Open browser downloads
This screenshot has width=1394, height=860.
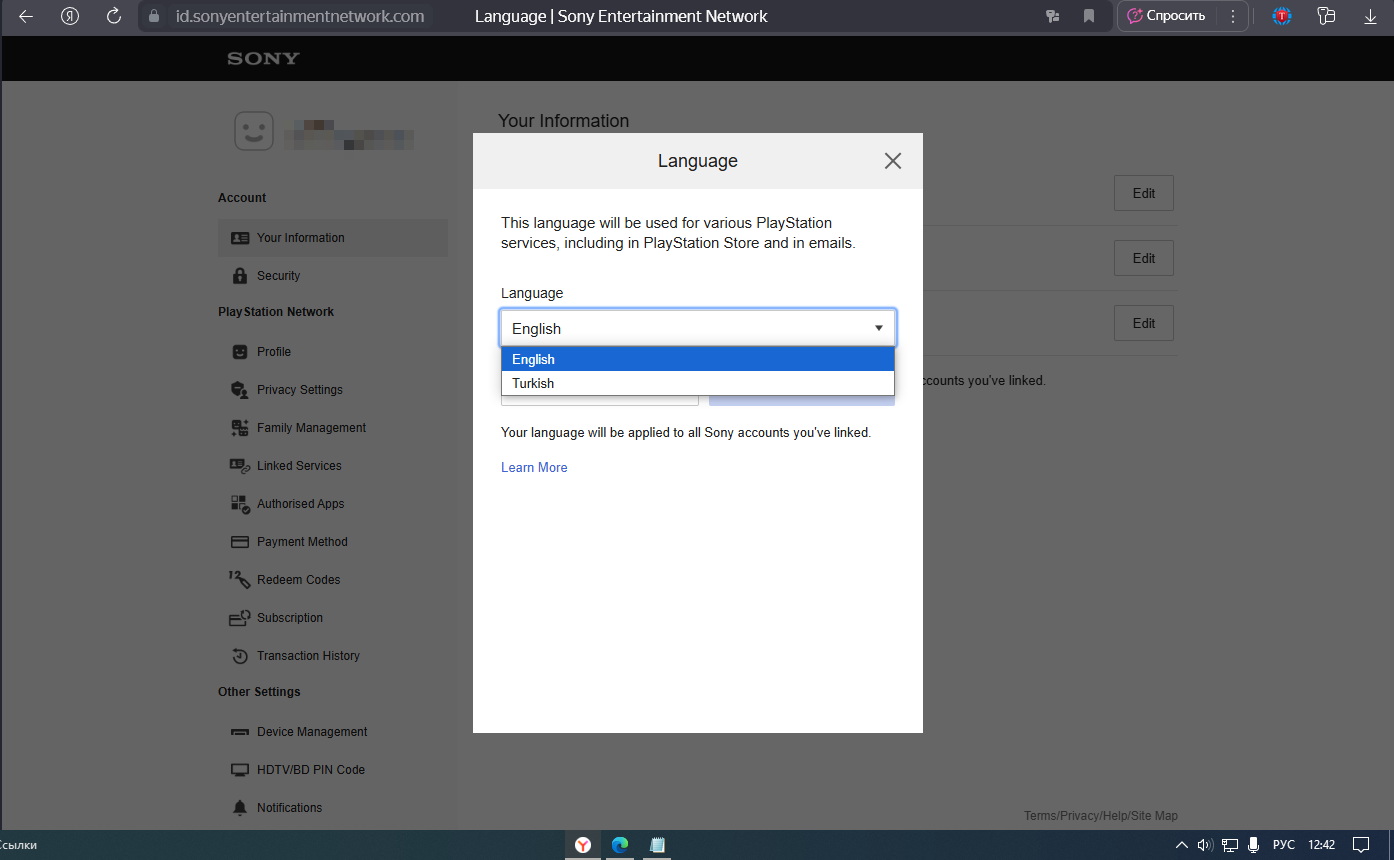click(1371, 16)
